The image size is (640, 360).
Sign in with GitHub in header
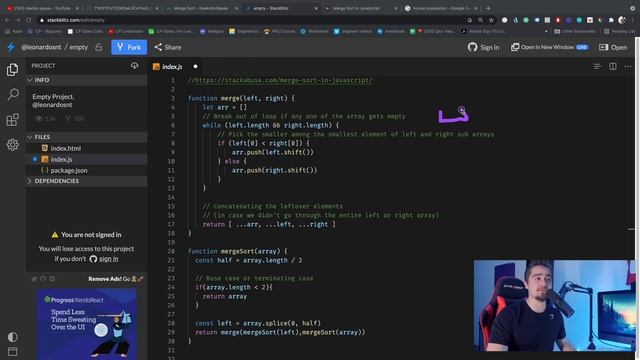point(484,47)
